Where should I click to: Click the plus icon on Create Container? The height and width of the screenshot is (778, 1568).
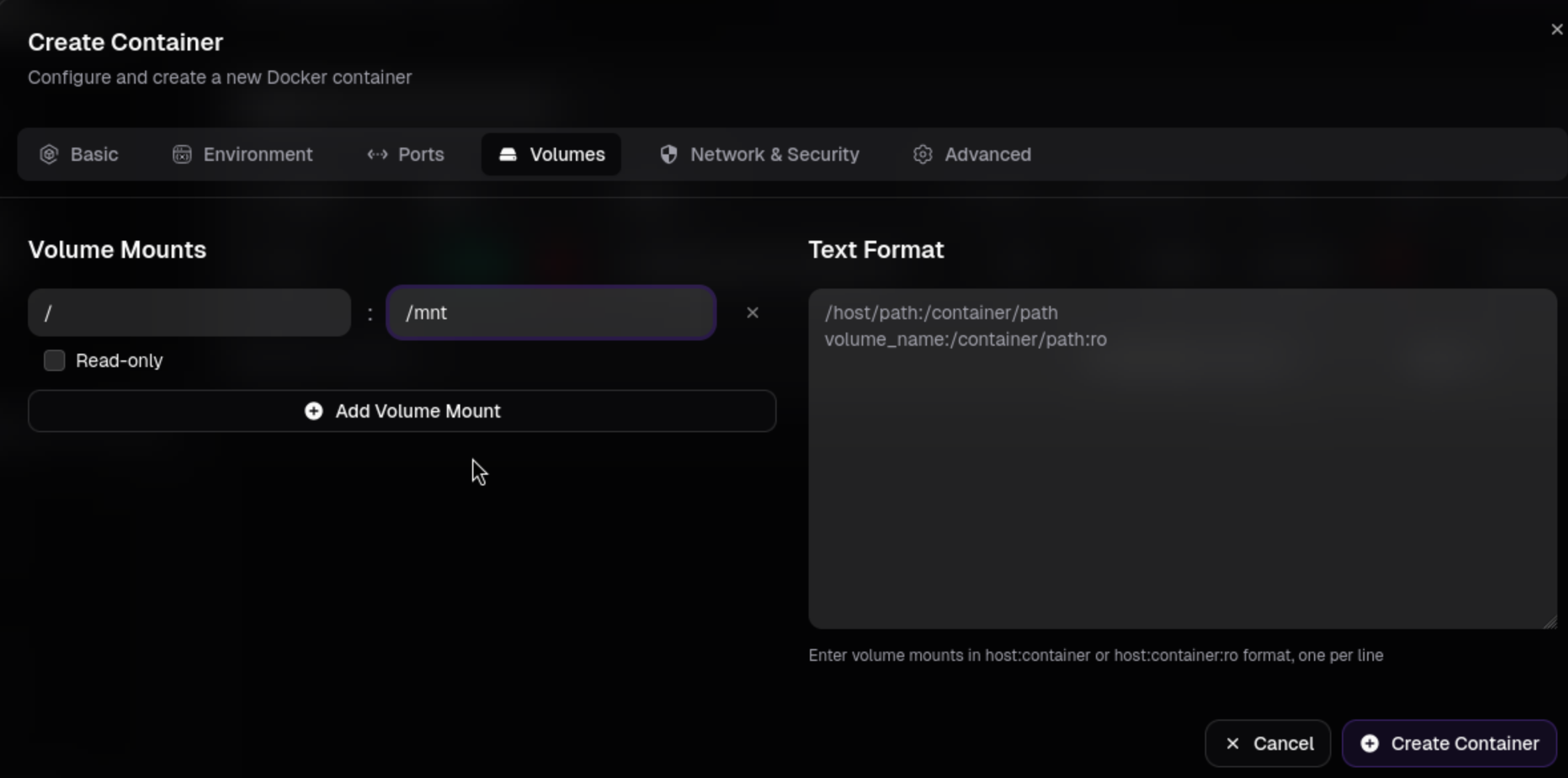point(1370,743)
